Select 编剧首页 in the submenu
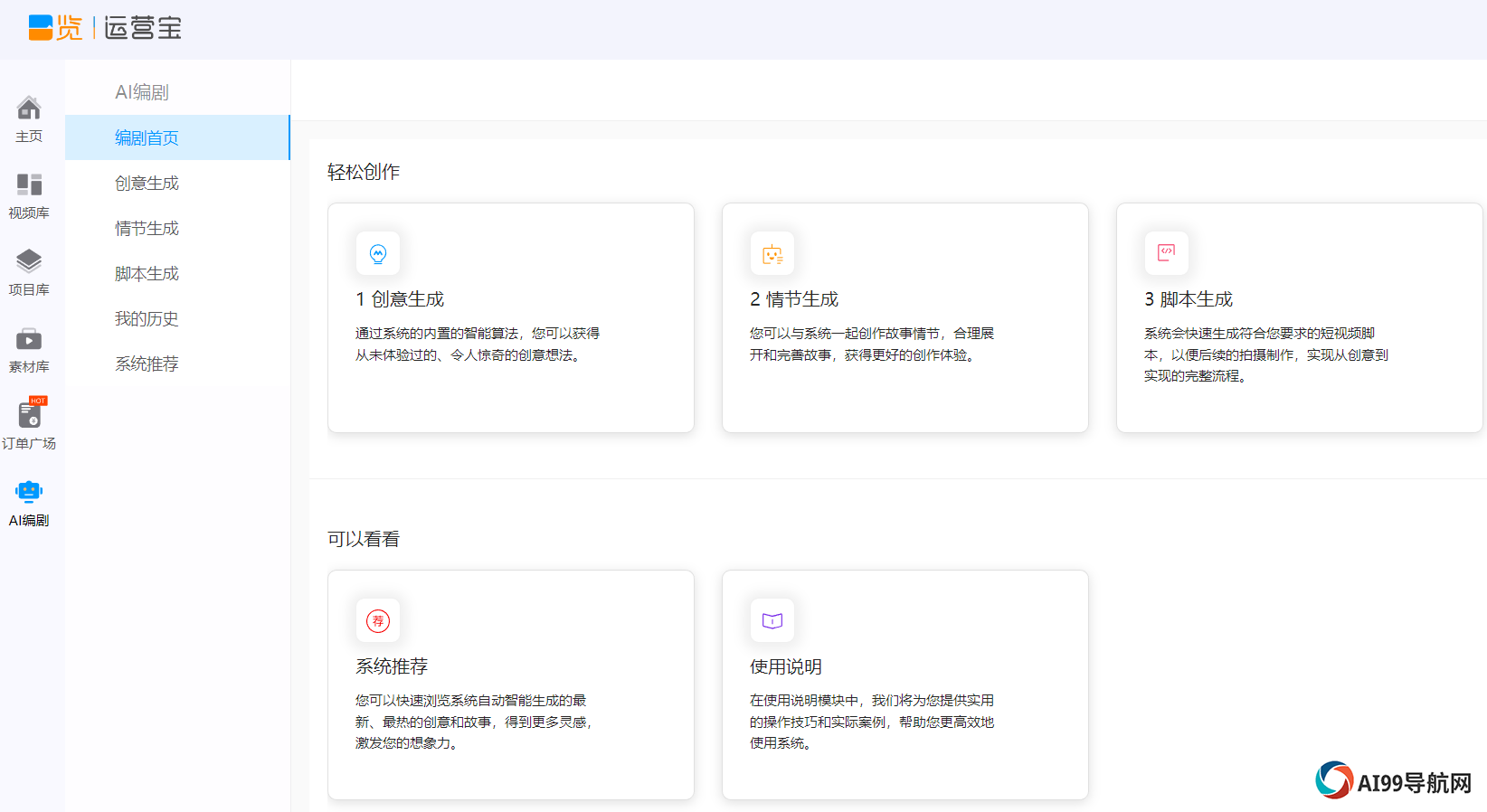 click(177, 137)
